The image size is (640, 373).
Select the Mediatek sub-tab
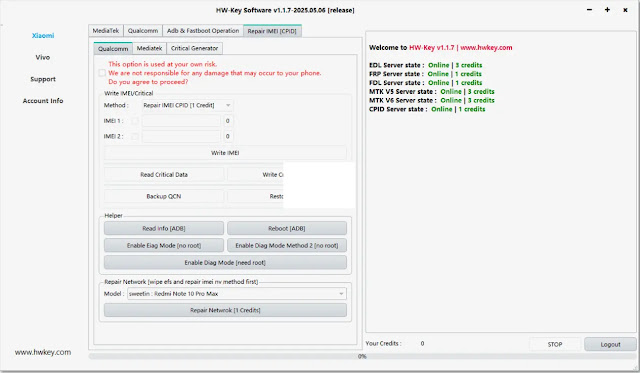149,48
